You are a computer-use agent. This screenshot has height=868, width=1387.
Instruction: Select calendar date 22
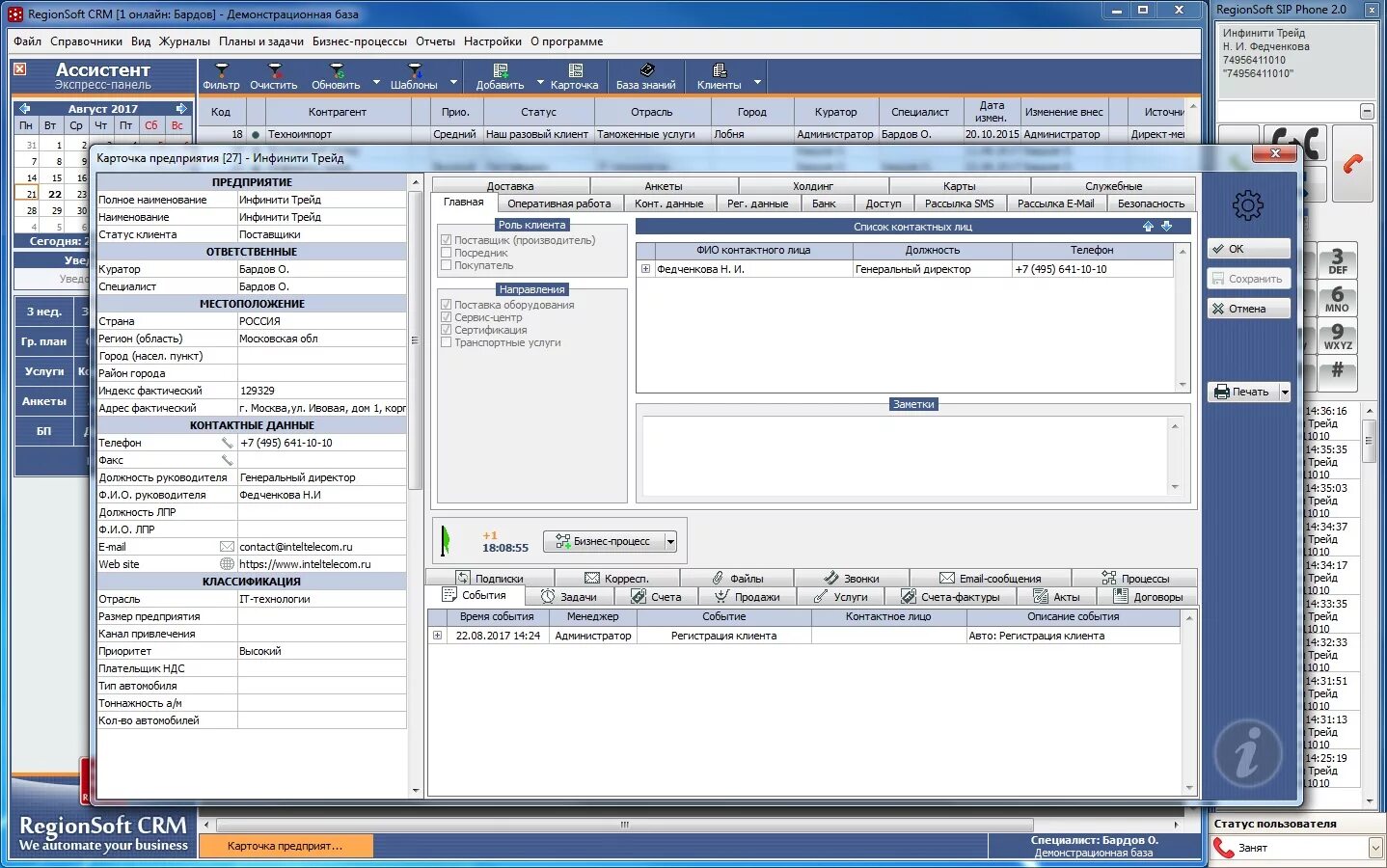54,194
